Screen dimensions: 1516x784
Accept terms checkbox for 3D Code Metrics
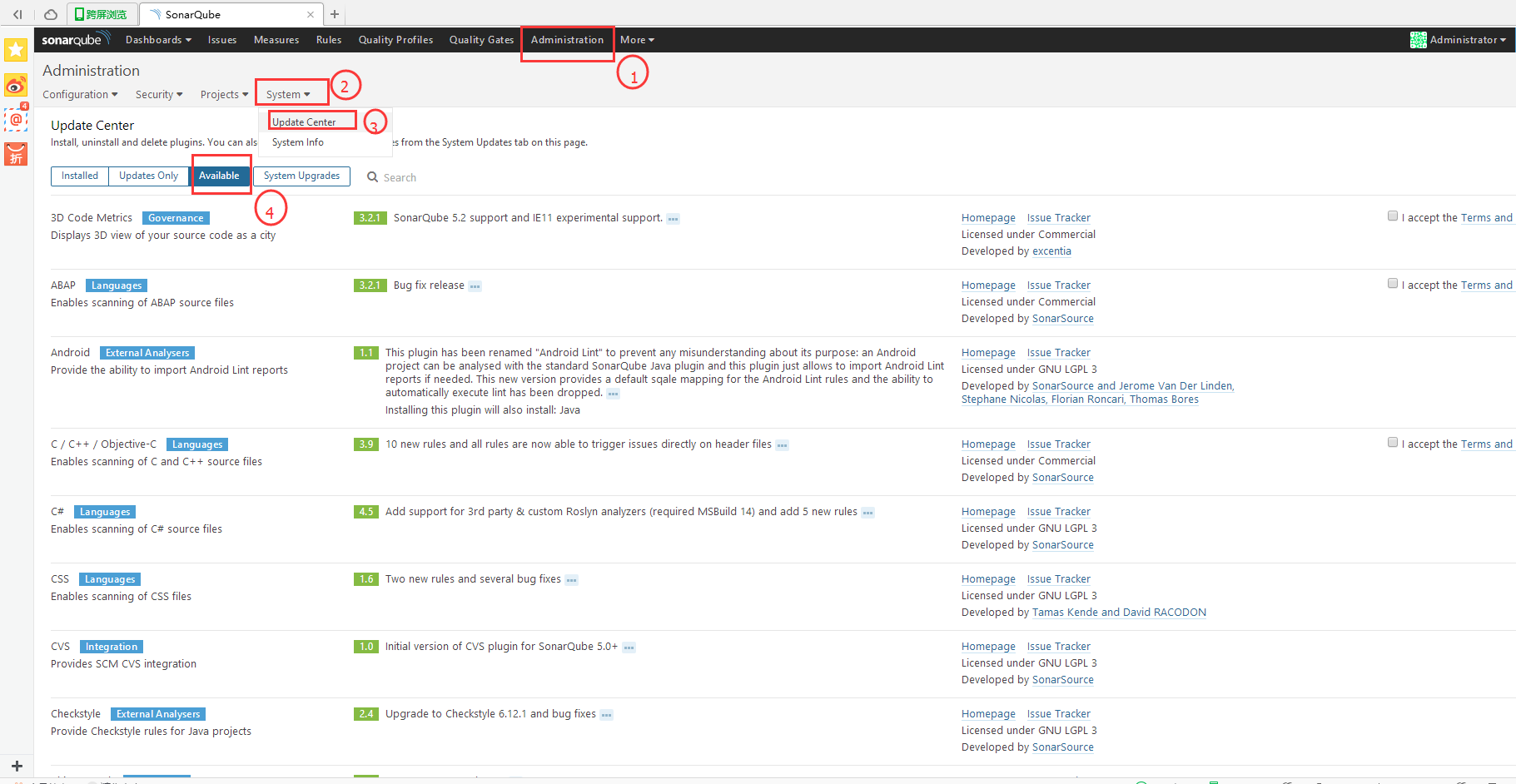coord(1392,216)
